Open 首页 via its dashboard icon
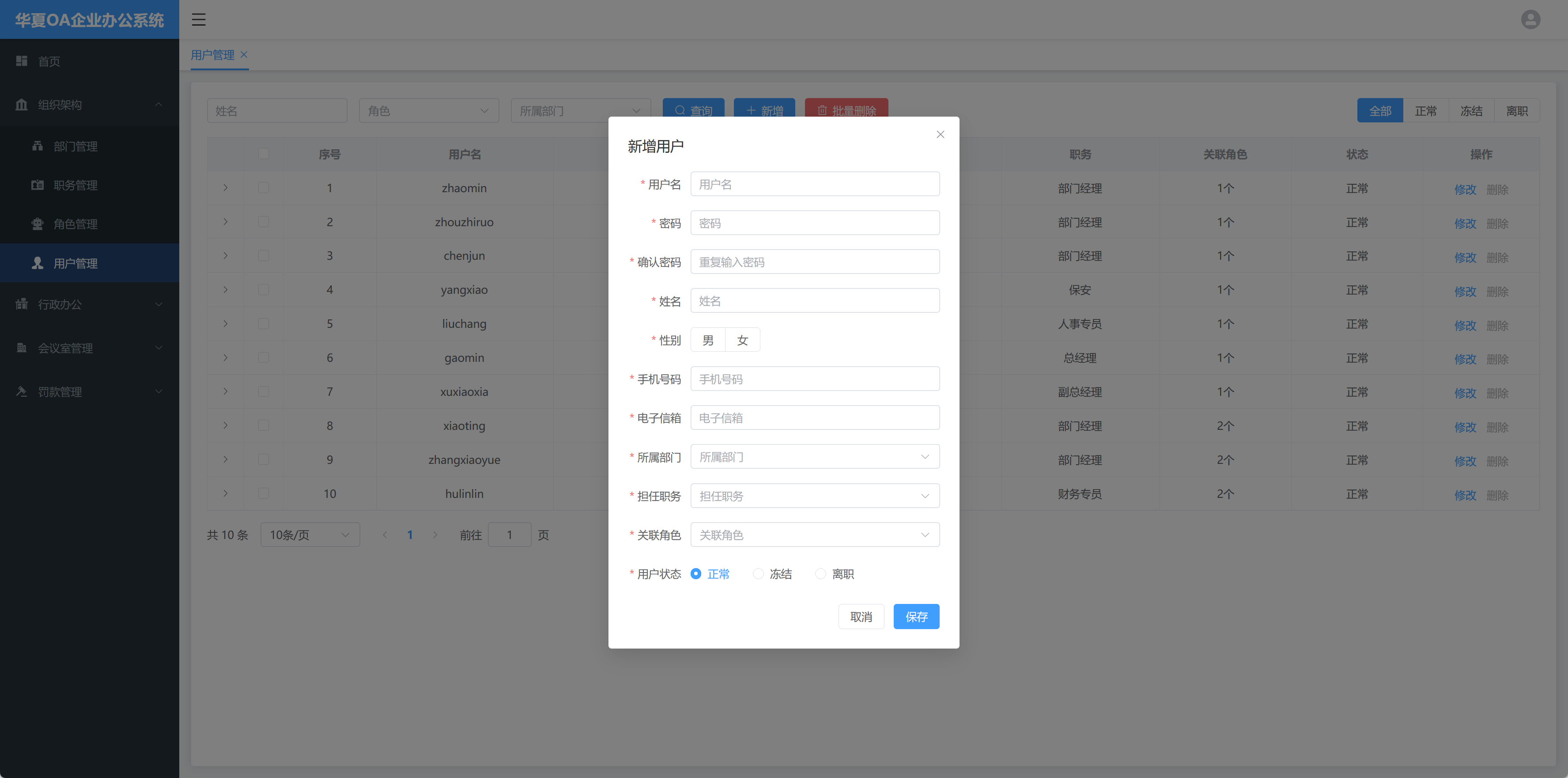1568x778 pixels. point(22,61)
